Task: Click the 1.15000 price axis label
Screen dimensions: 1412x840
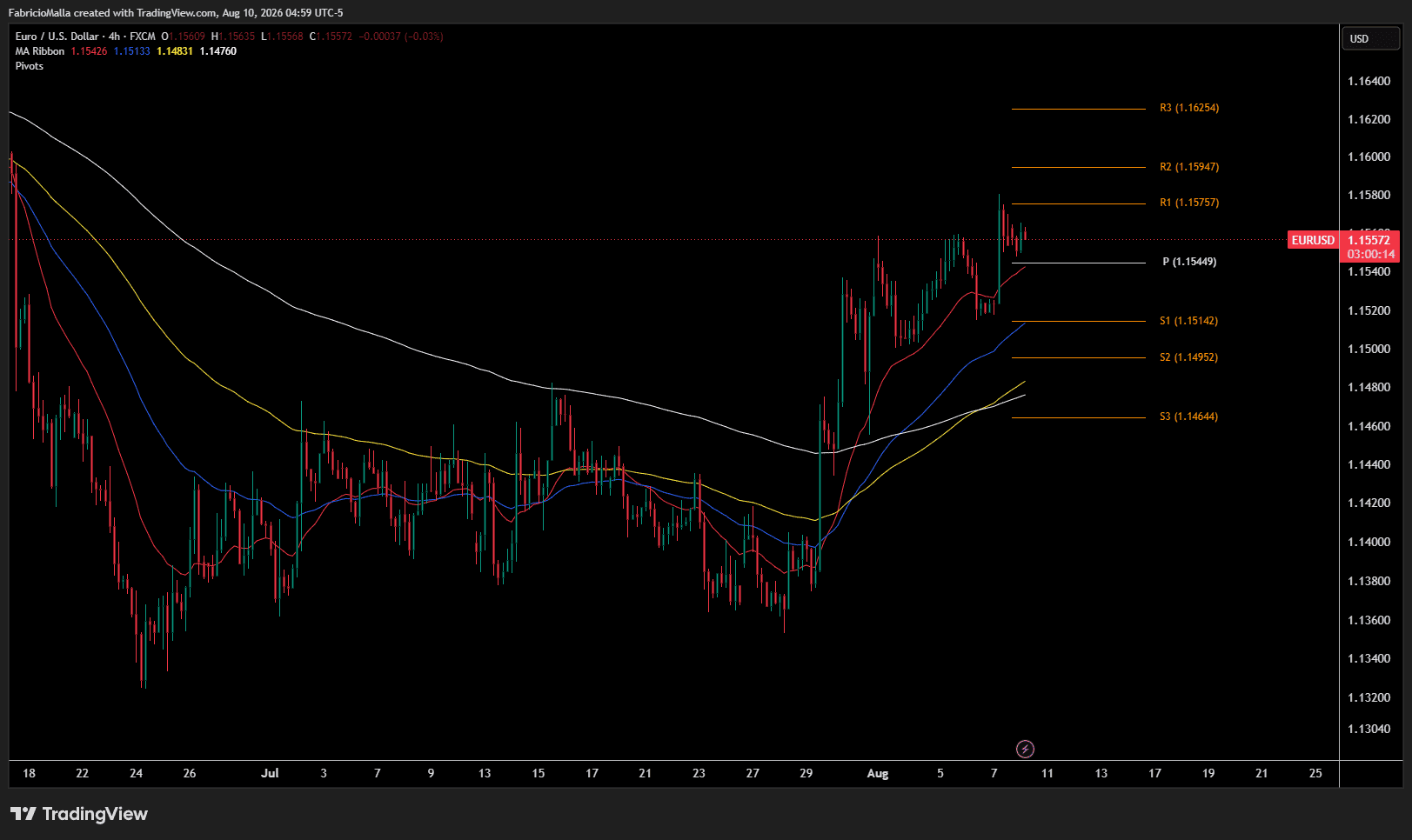Action: tap(1369, 349)
